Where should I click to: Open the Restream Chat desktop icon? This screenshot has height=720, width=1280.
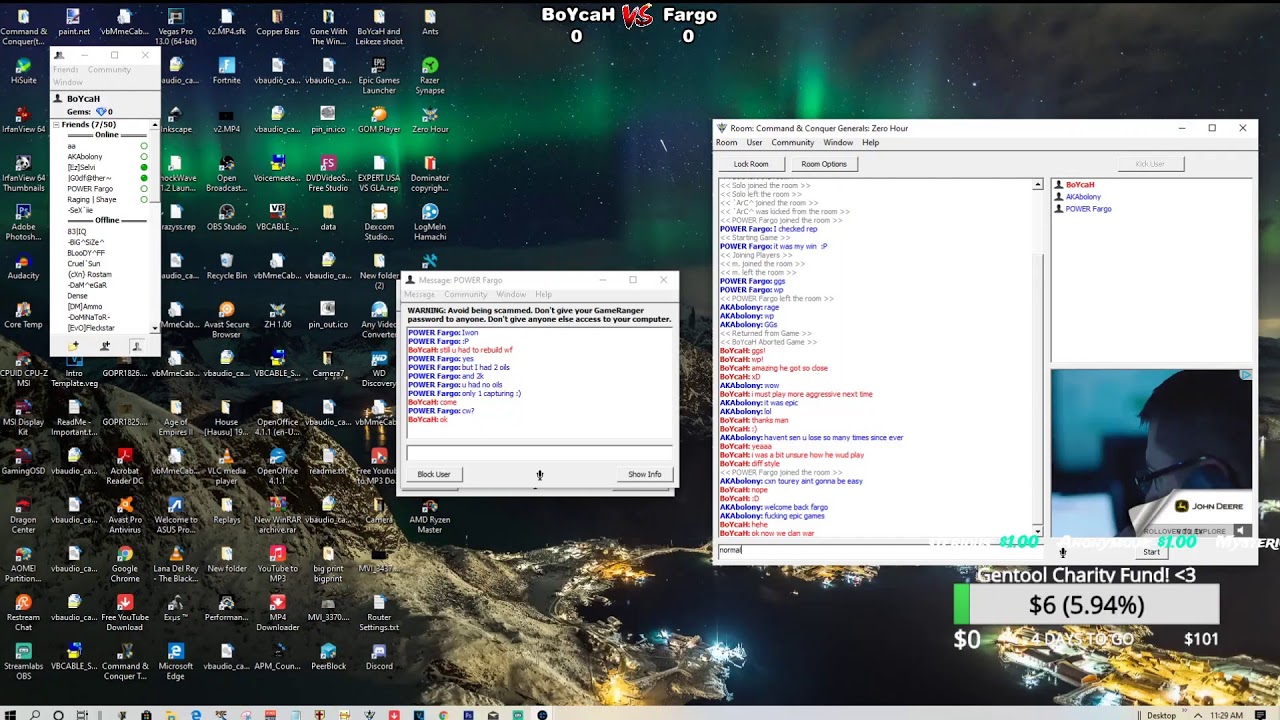click(23, 612)
